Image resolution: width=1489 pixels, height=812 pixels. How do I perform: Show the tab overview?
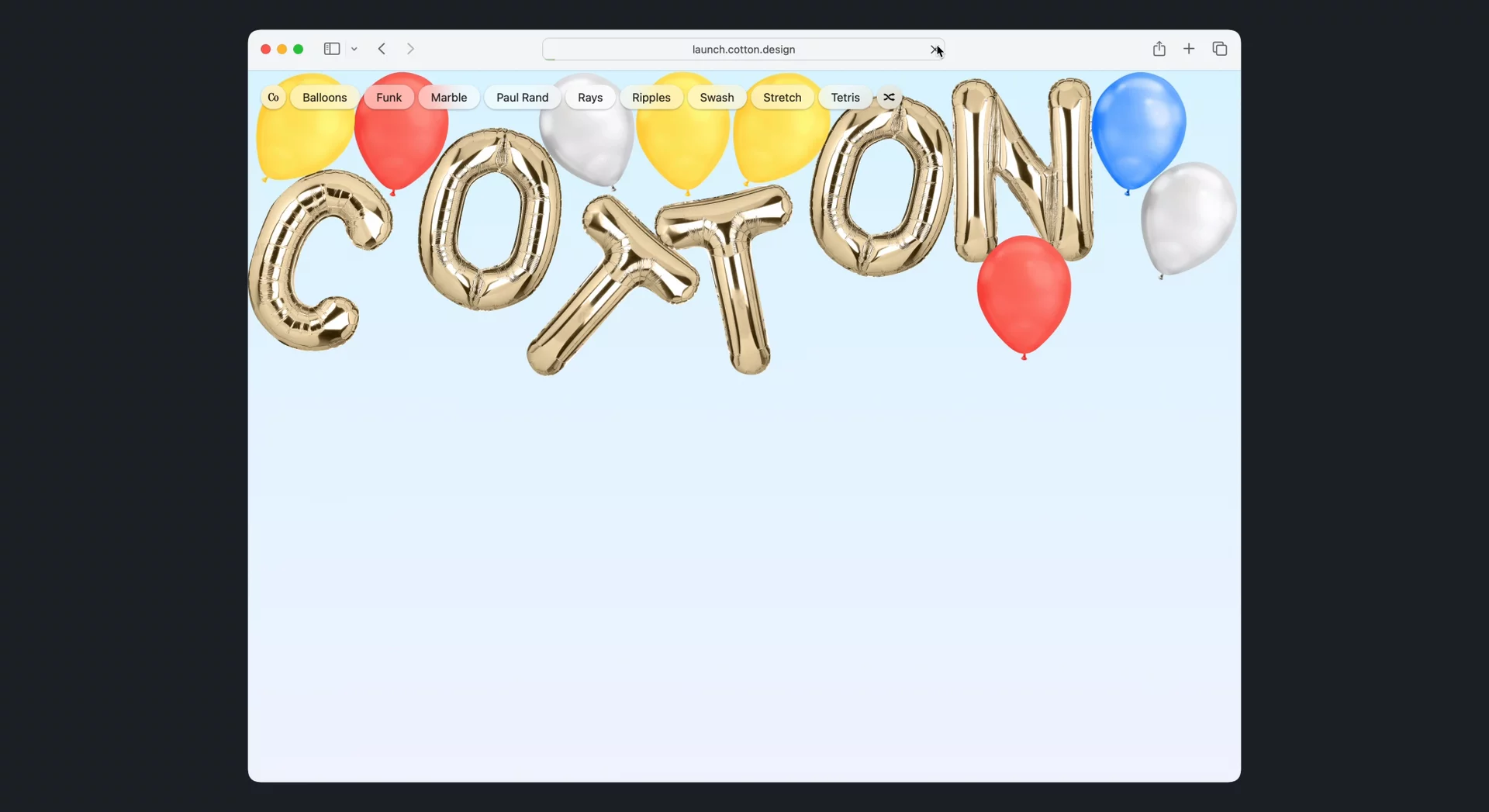pyautogui.click(x=1219, y=49)
